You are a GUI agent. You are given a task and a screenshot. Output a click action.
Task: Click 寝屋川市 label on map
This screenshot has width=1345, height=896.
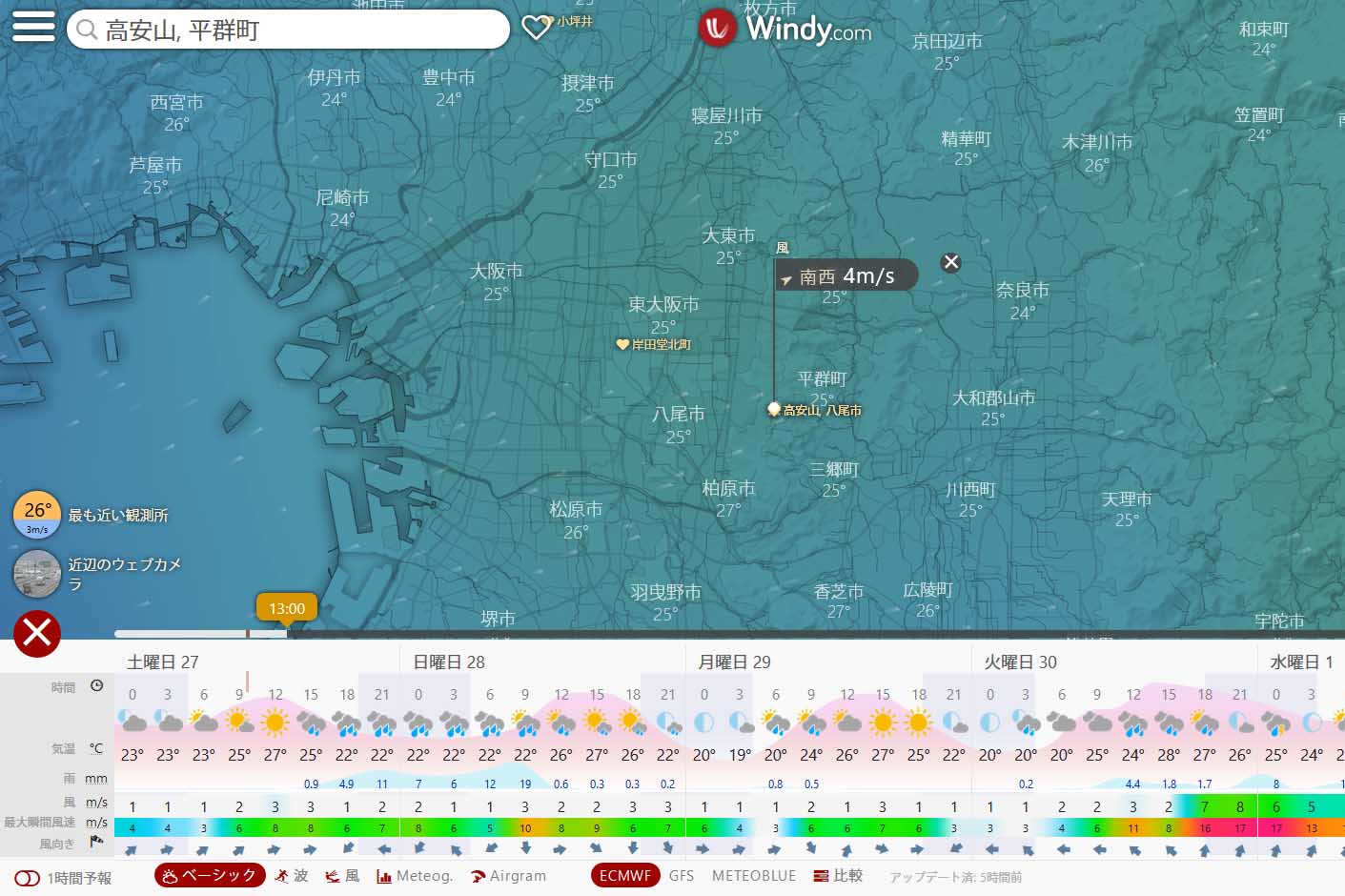(x=726, y=115)
